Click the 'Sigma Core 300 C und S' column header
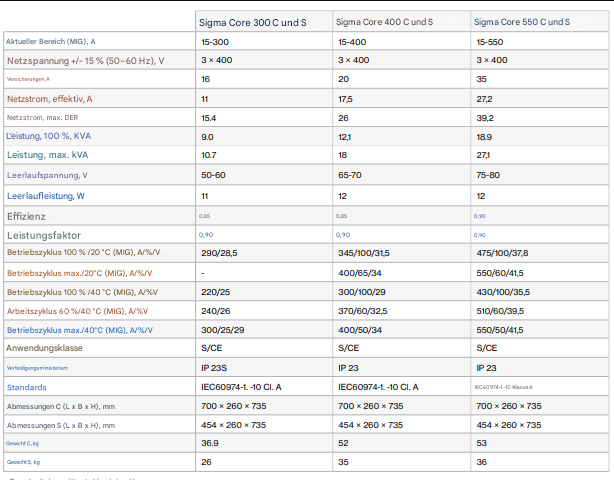 coord(253,23)
